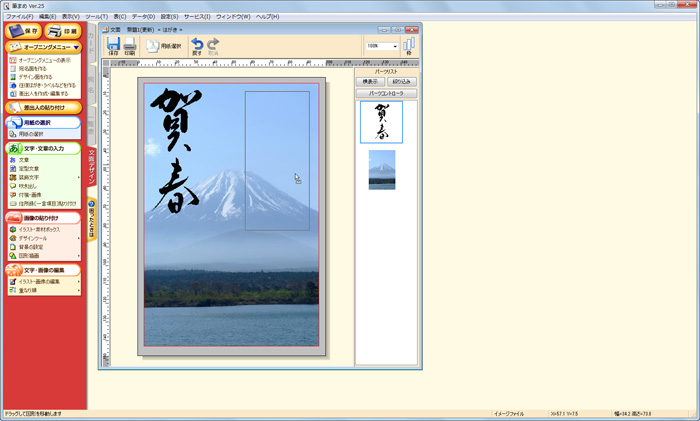Click the redo arrow icon

(213, 46)
